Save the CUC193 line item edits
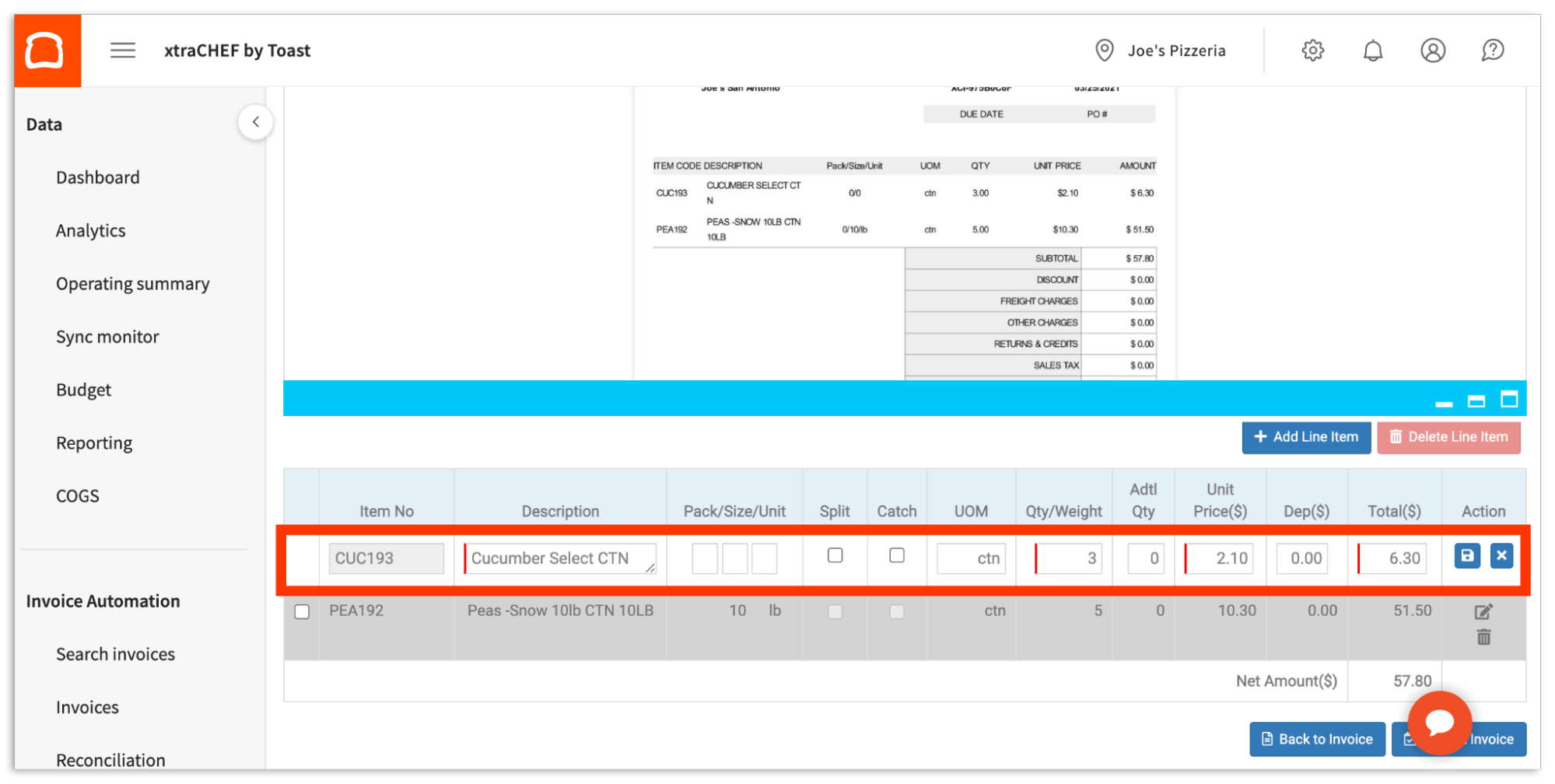Image resolution: width=1555 pixels, height=784 pixels. coord(1466,555)
